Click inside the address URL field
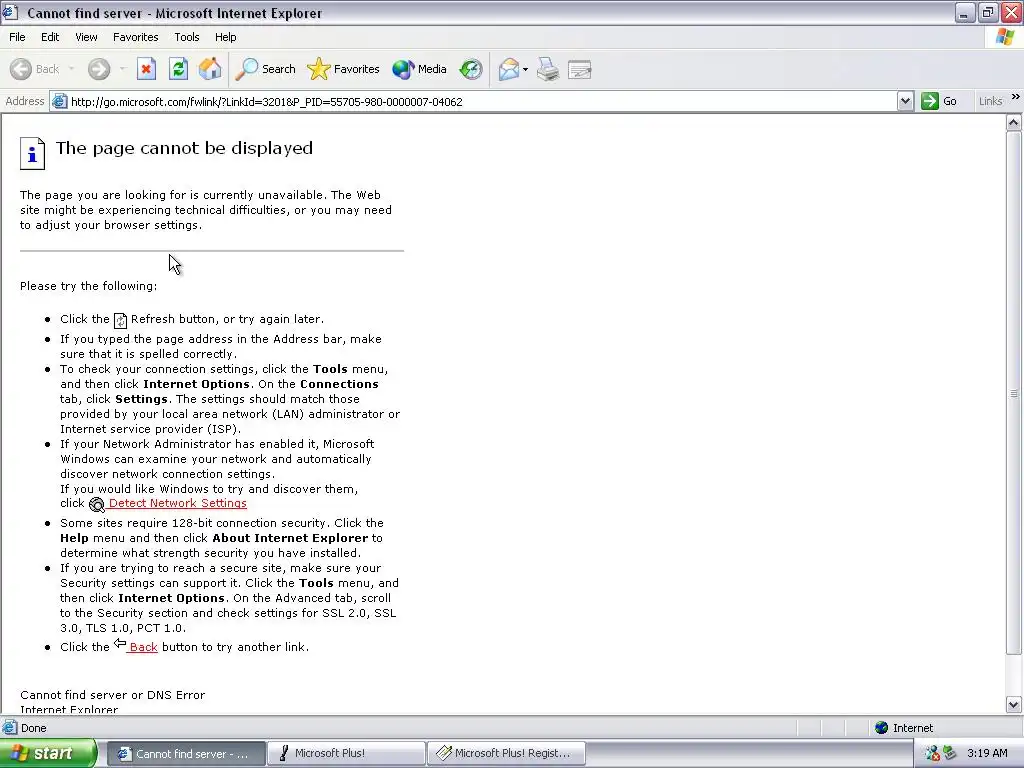Image resolution: width=1024 pixels, height=768 pixels. click(x=483, y=101)
